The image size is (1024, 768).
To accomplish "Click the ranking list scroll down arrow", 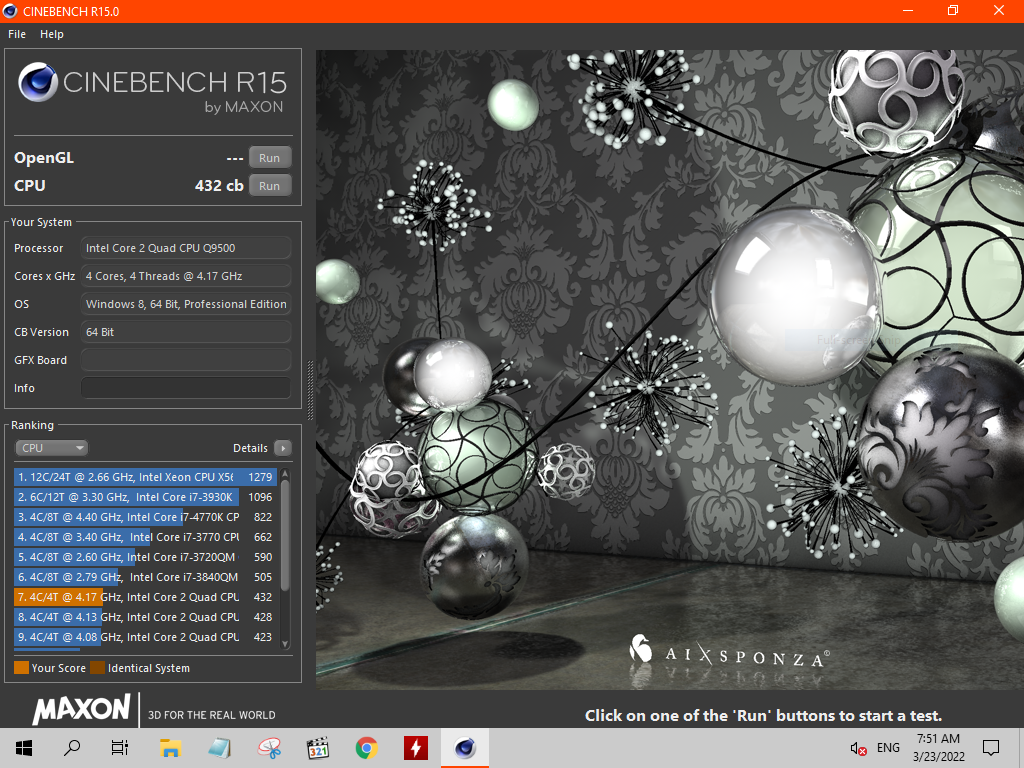I will pyautogui.click(x=285, y=644).
